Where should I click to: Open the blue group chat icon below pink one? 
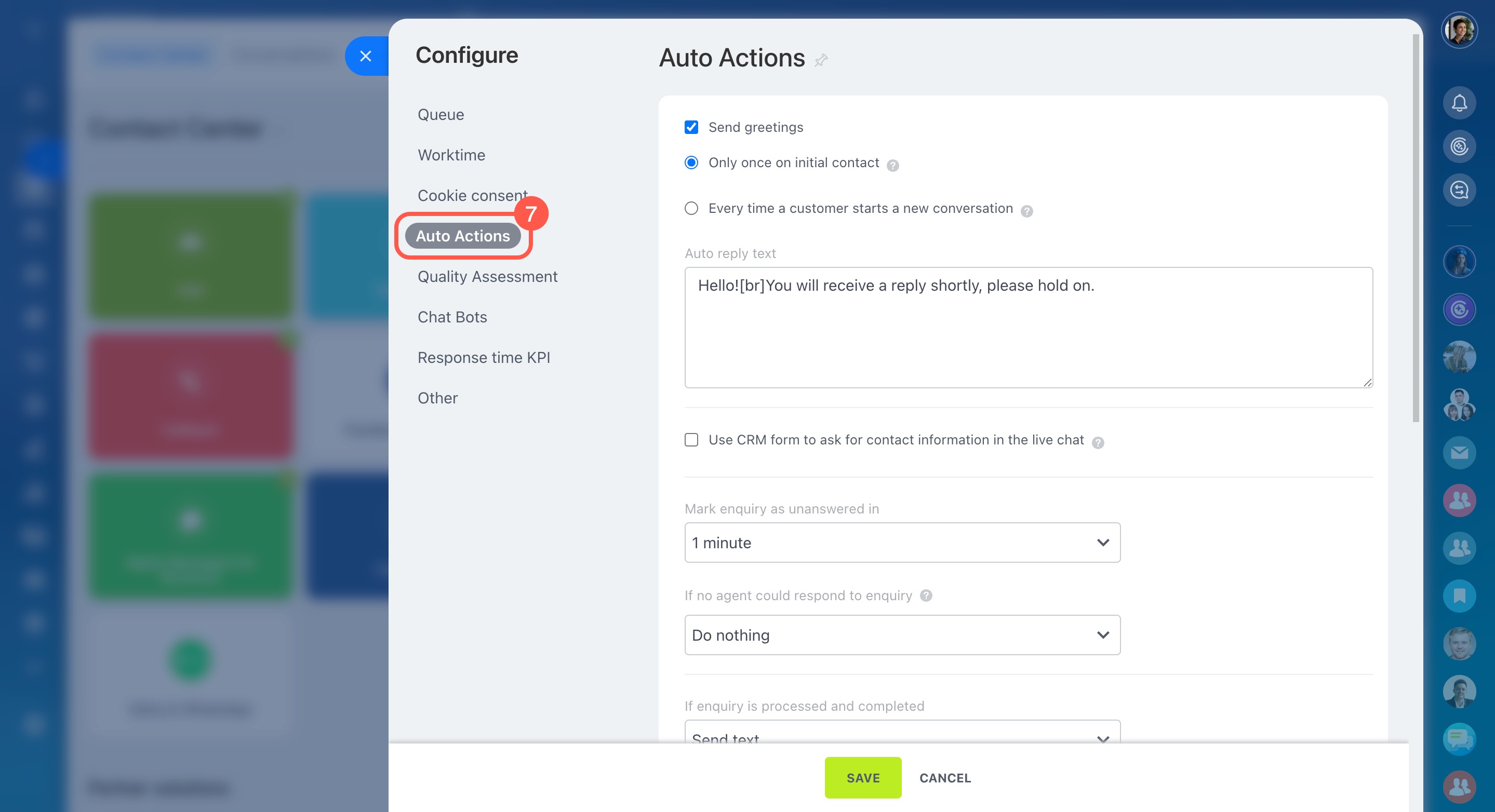(1459, 548)
